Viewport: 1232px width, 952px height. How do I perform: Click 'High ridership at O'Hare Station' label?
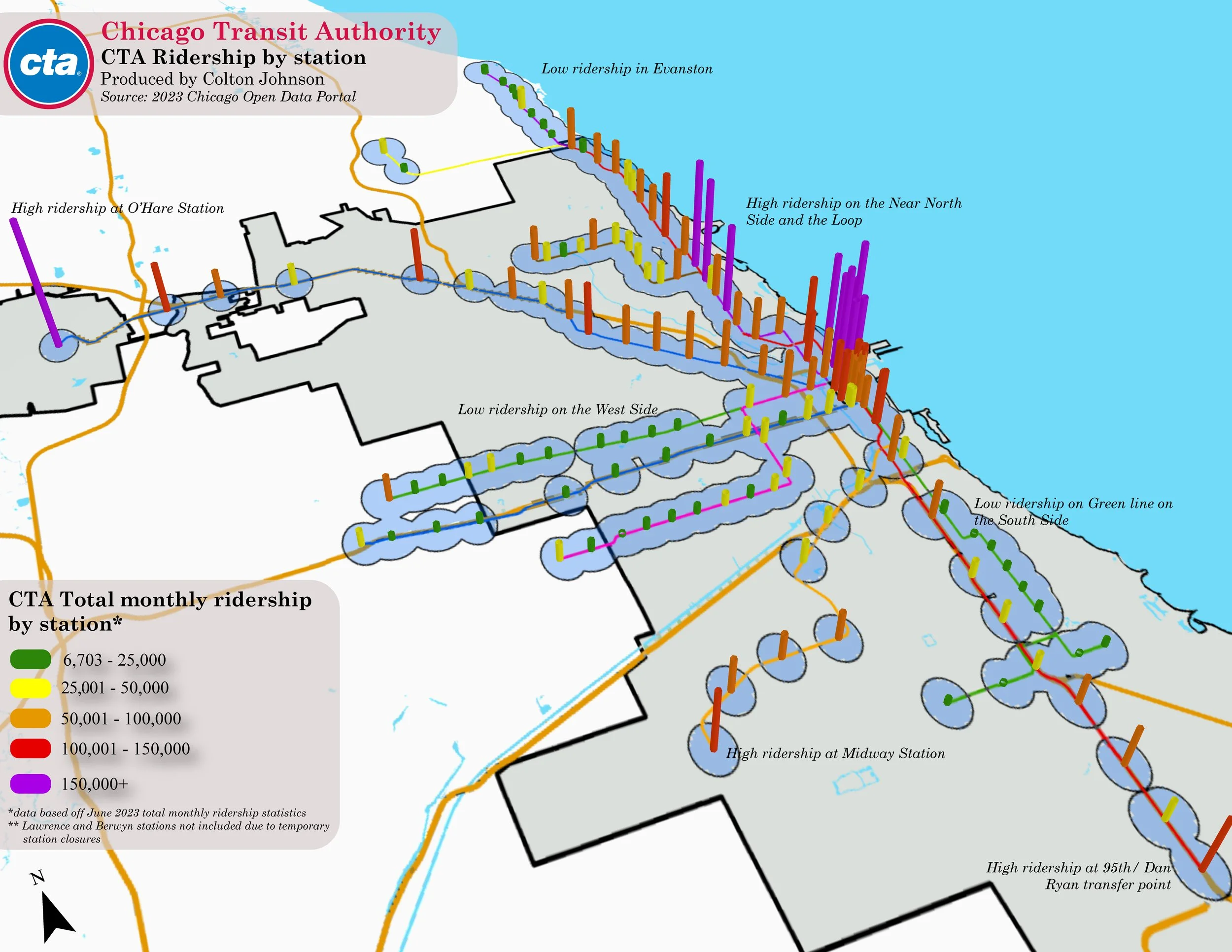tap(117, 208)
